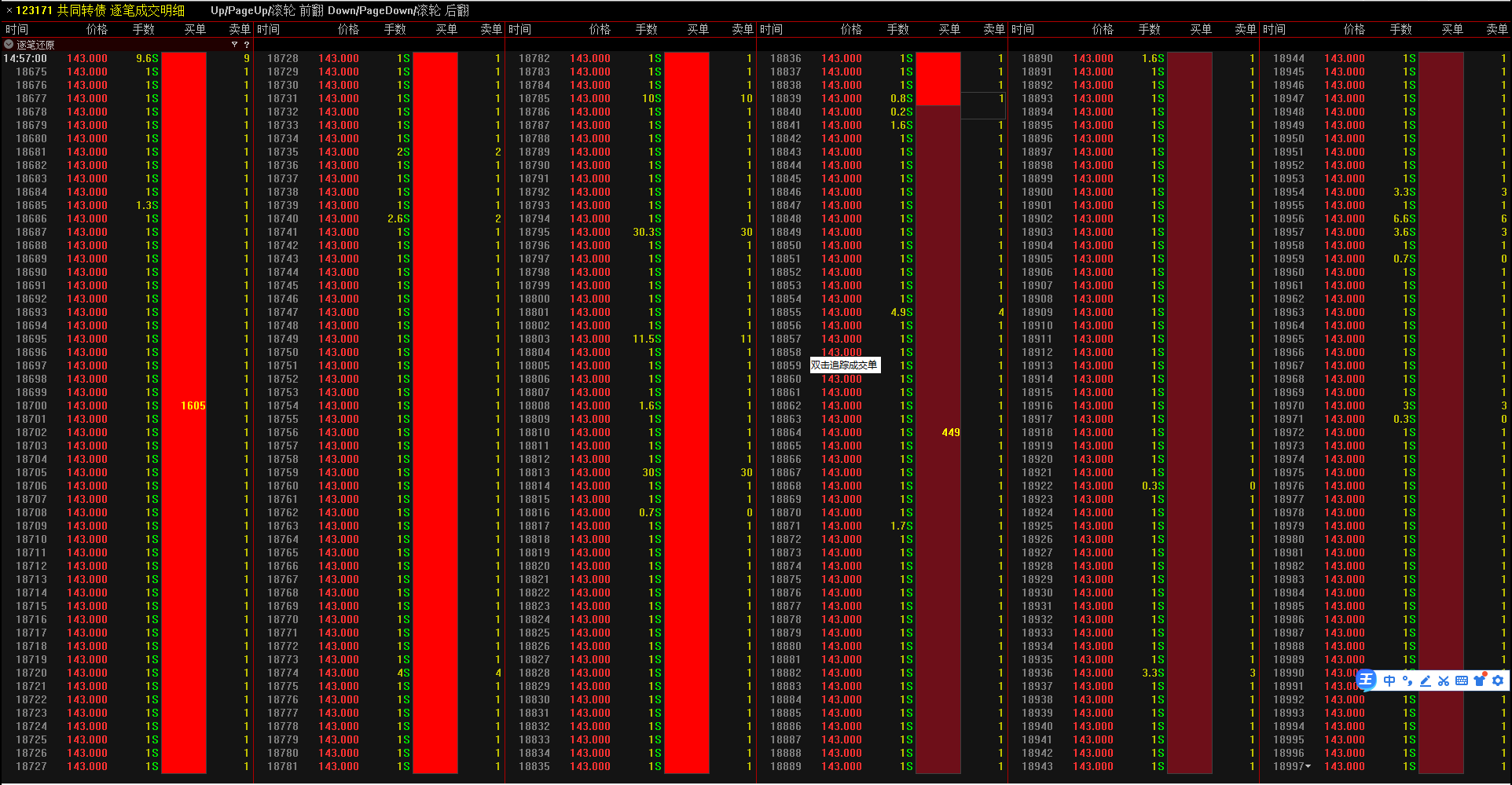Click the red buy-order bar labeled 1605
Screen dimensions: 1512x785
tap(184, 413)
